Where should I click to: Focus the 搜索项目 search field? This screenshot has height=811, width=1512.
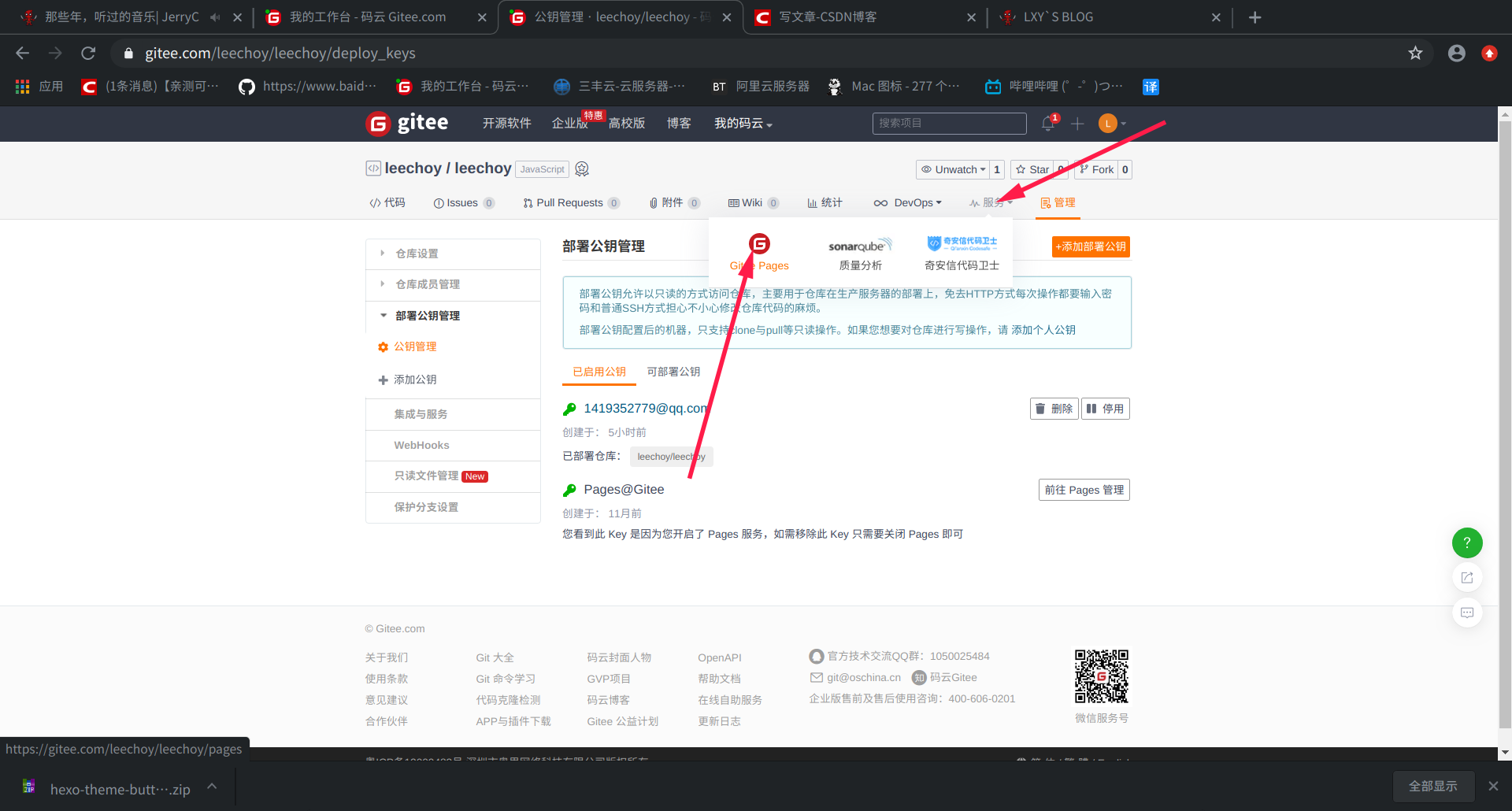[949, 124]
